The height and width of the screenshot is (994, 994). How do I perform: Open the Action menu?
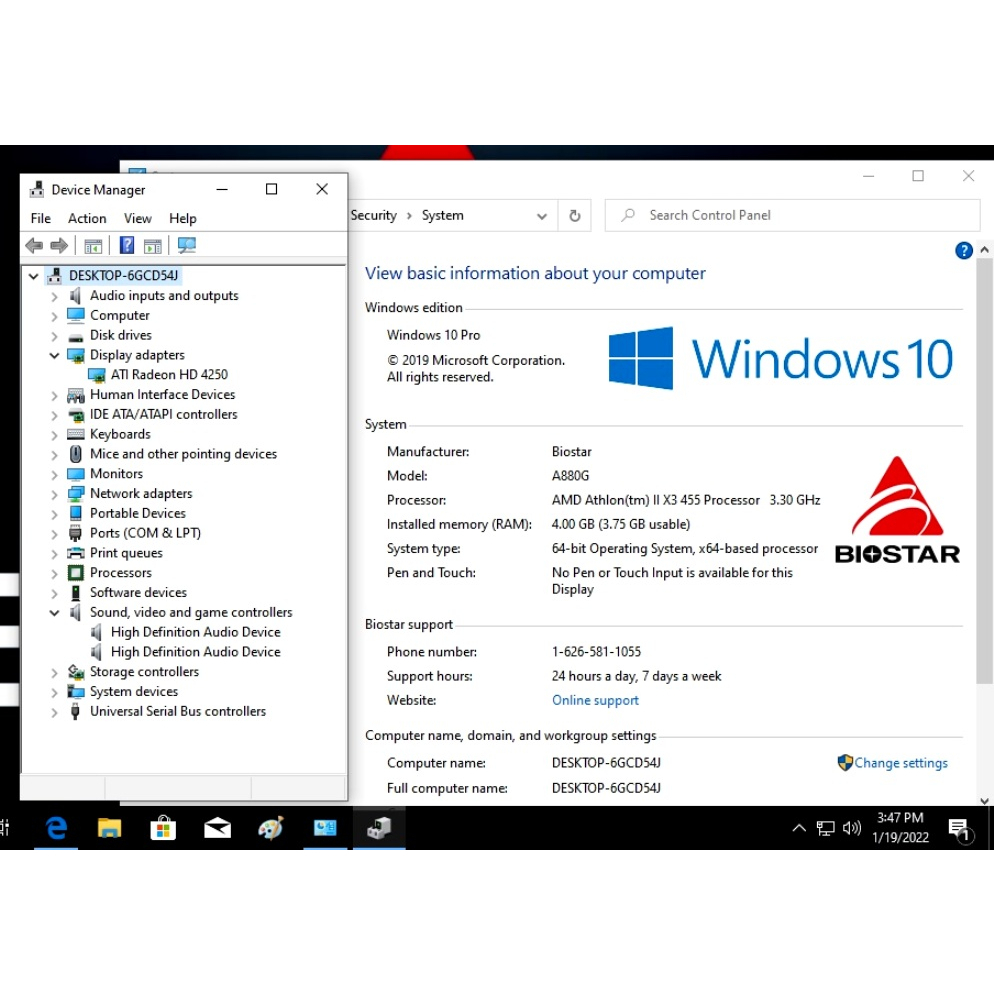pyautogui.click(x=87, y=218)
